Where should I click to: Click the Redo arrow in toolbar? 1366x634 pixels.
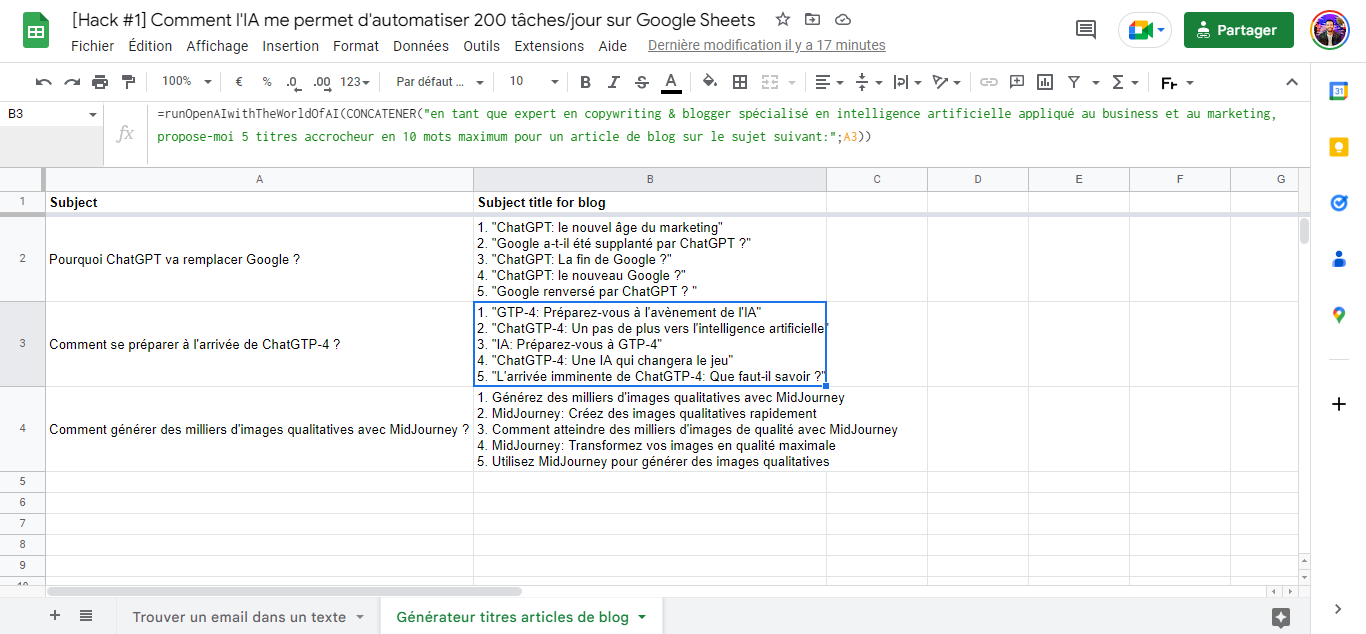(72, 82)
